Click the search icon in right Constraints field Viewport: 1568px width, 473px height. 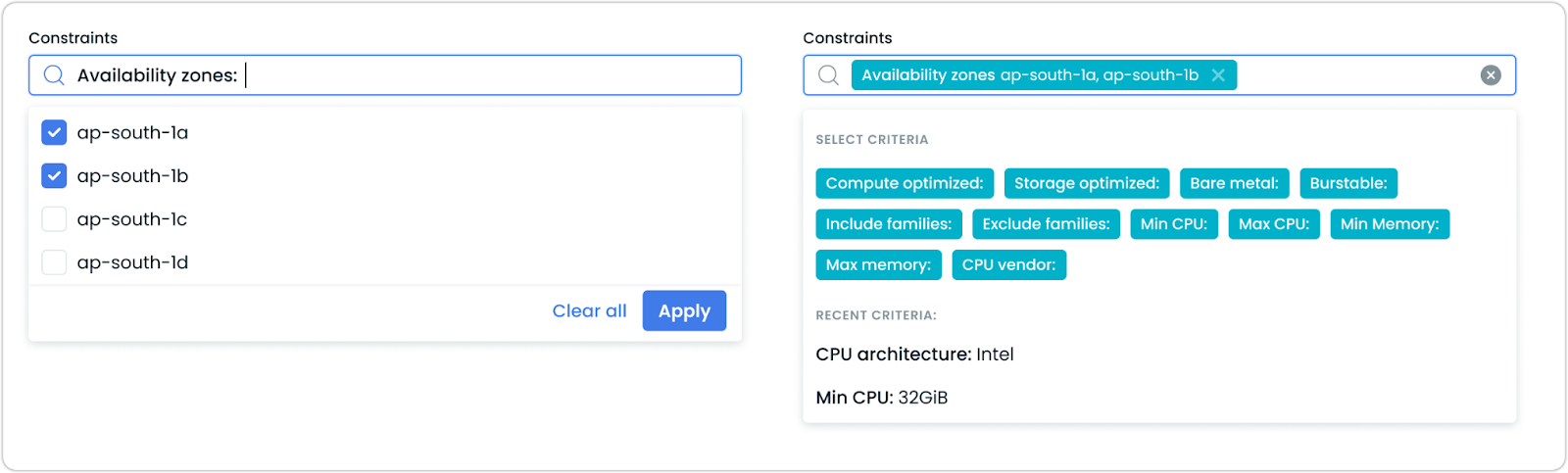click(828, 75)
